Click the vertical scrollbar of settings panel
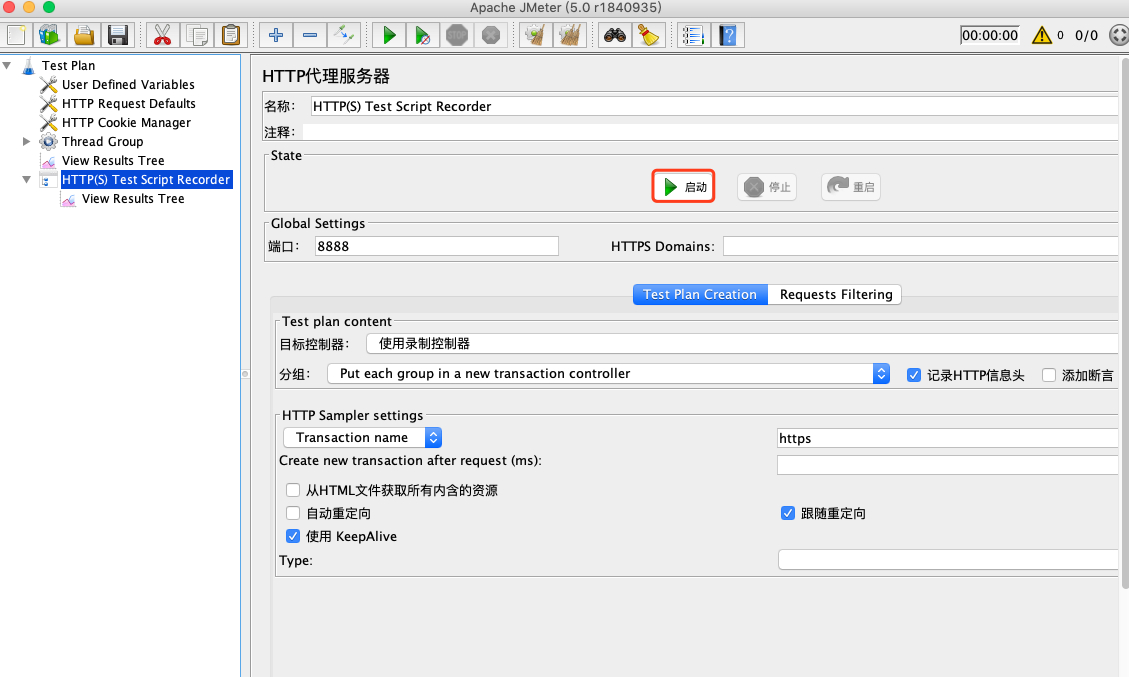The image size is (1129, 677). click(x=1125, y=324)
